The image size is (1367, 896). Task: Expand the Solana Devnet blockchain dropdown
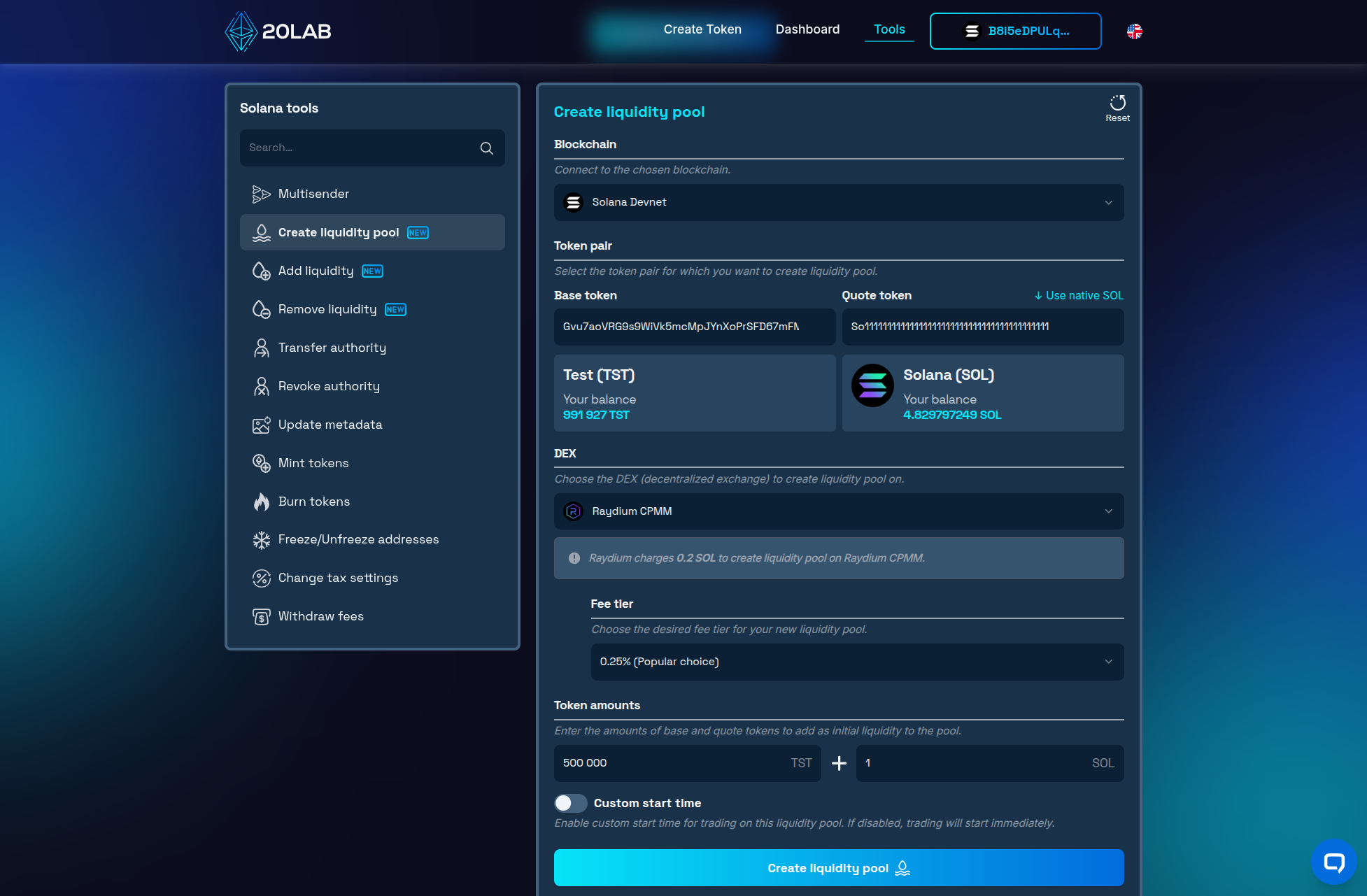point(838,203)
